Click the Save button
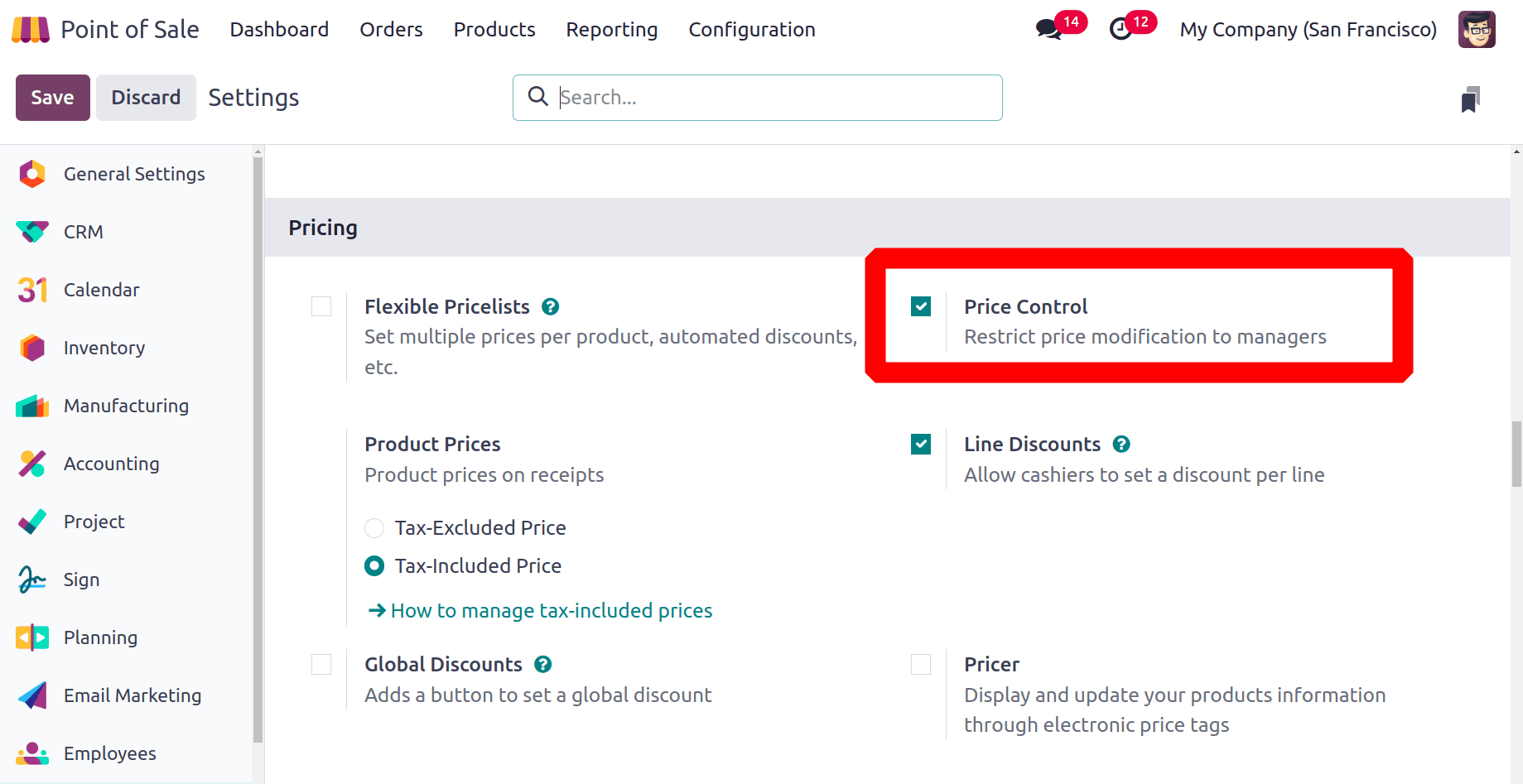Screen dimensions: 1523x784 [x=52, y=98]
